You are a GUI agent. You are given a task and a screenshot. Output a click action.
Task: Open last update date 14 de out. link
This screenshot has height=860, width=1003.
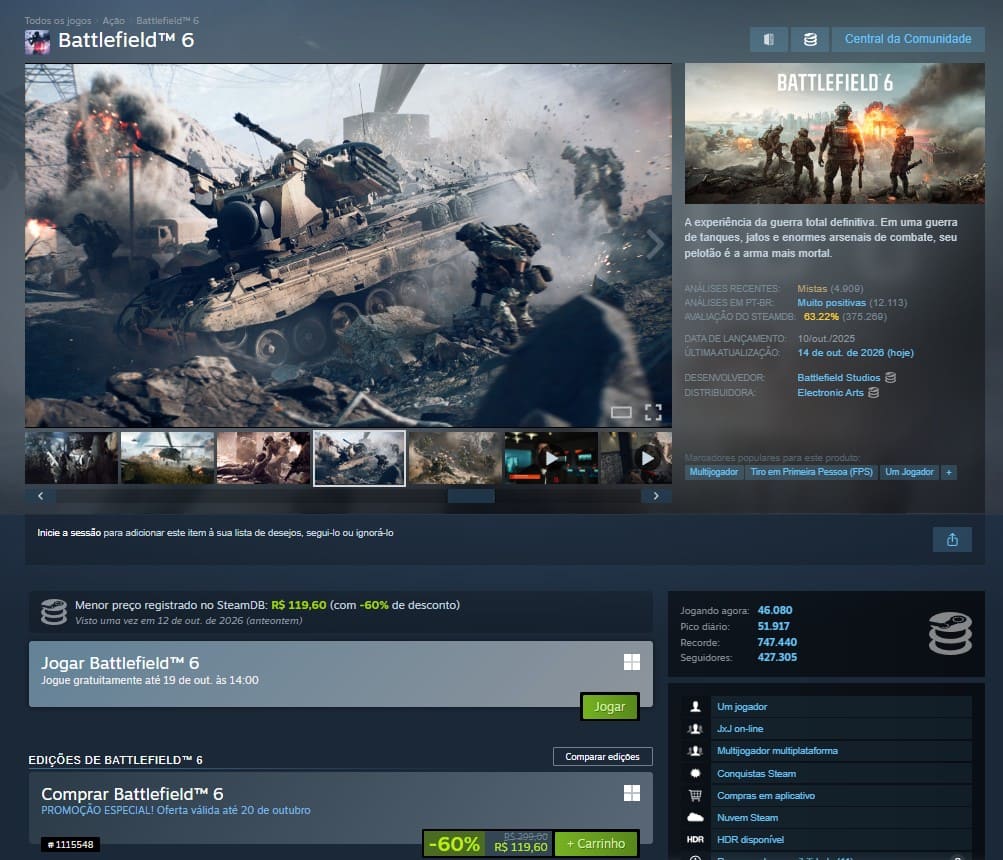click(x=855, y=353)
